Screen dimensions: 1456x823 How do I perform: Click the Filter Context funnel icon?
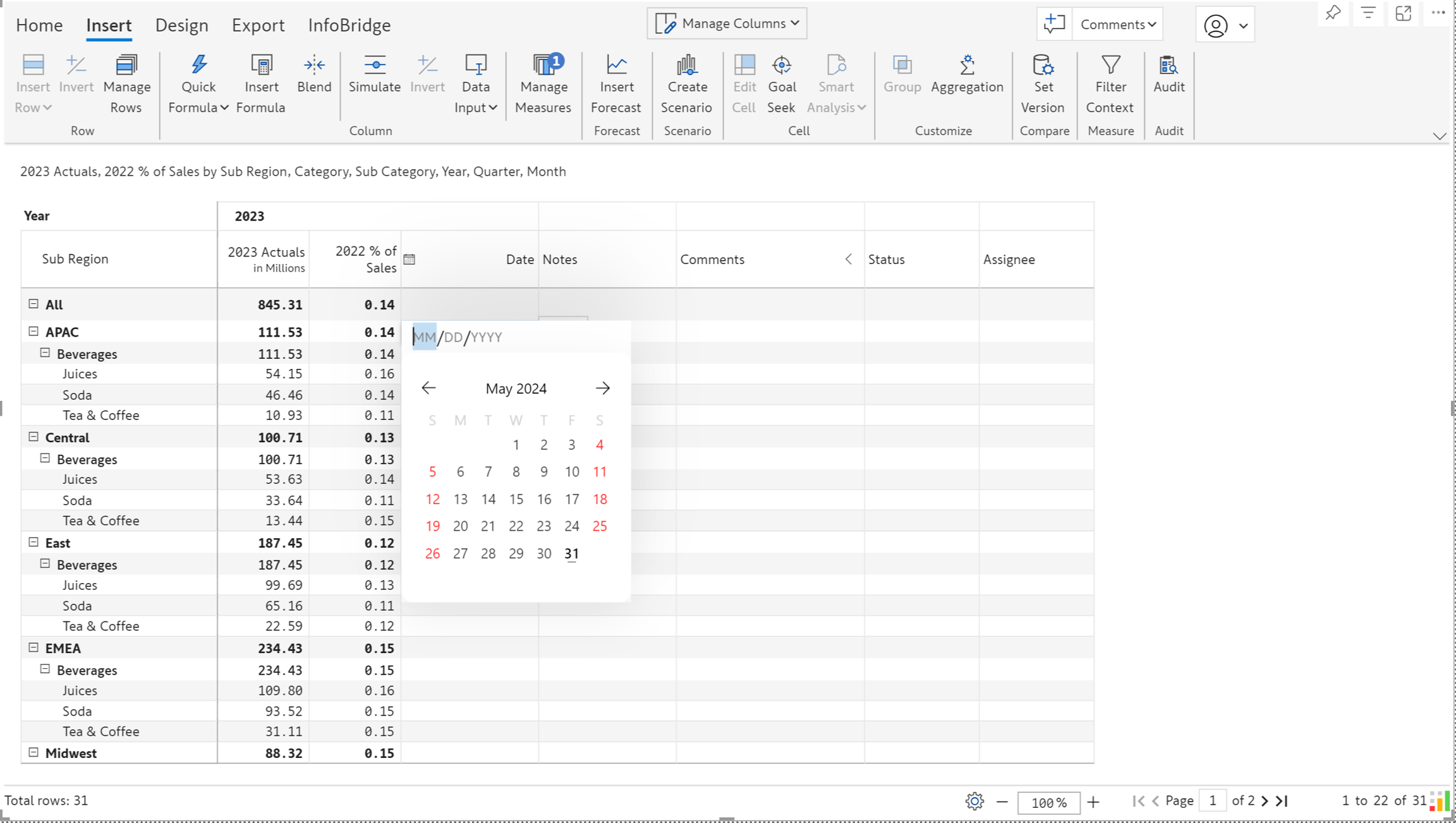tap(1110, 65)
